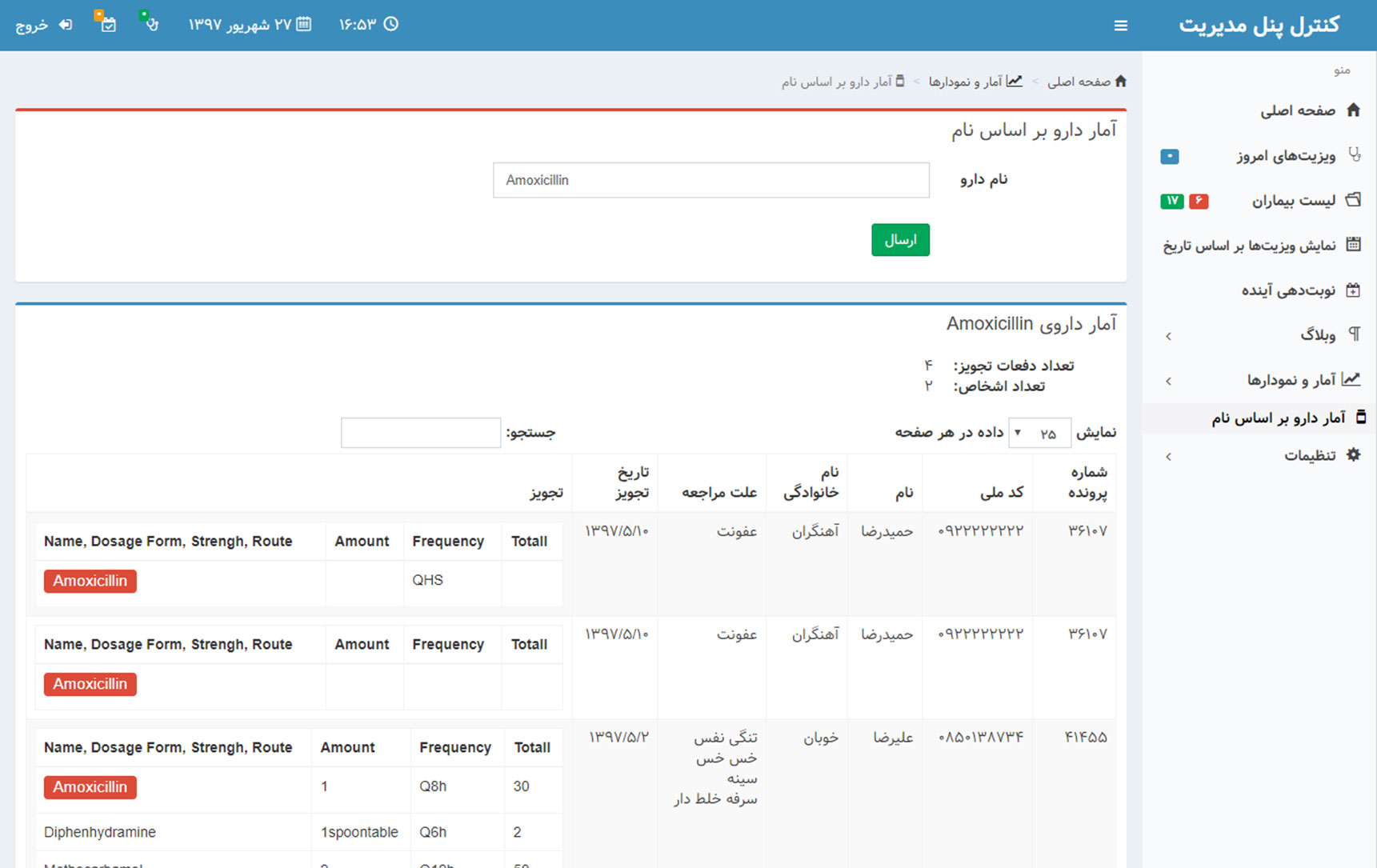Screen dimensions: 1377x868
Task: Click the red 6 badge on لیست بیماران
Action: (1199, 201)
